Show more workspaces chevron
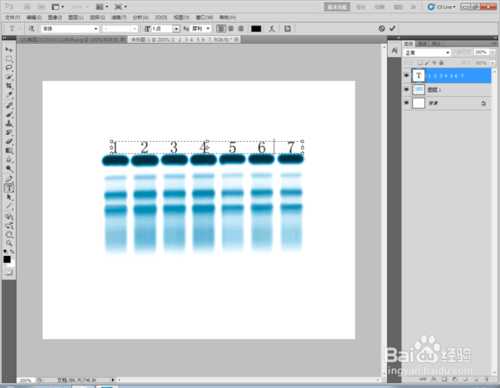Image resolution: width=500 pixels, height=388 pixels. (414, 7)
